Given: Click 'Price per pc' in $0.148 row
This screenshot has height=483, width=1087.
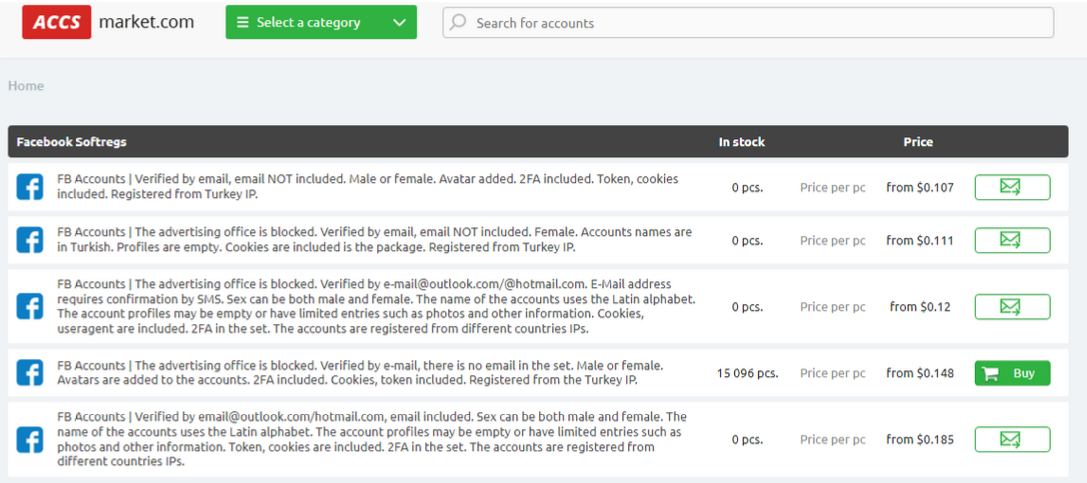Looking at the screenshot, I should pos(833,373).
